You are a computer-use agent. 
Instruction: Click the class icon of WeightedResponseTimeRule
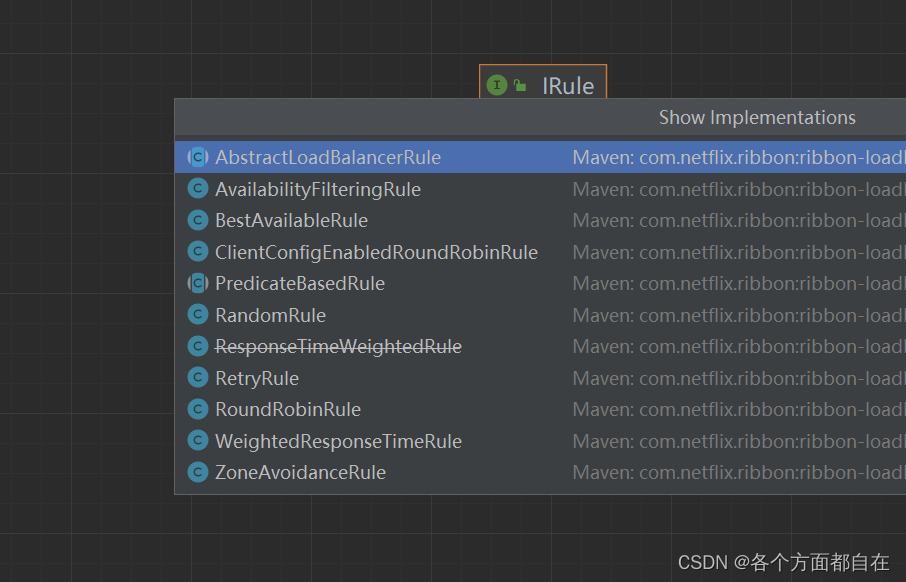tap(198, 440)
